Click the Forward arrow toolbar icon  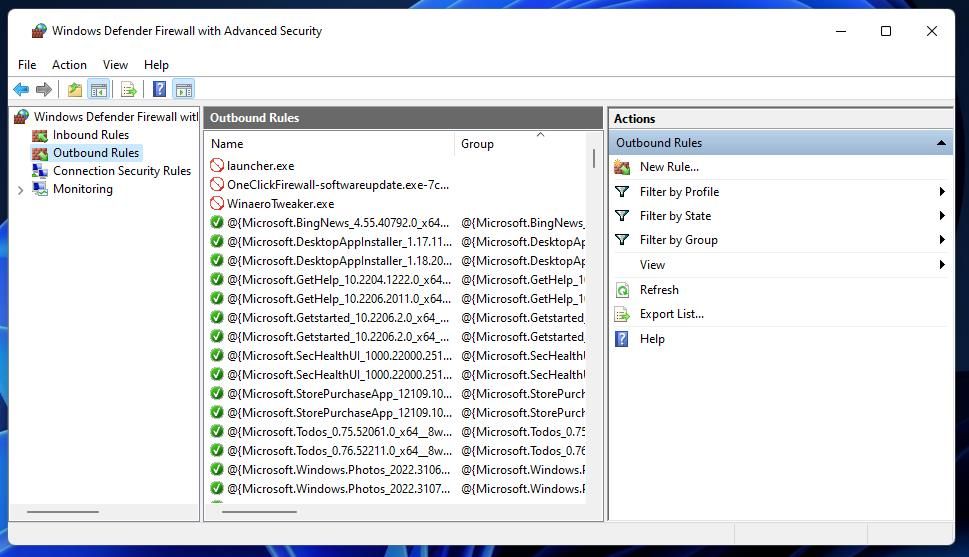[x=44, y=90]
